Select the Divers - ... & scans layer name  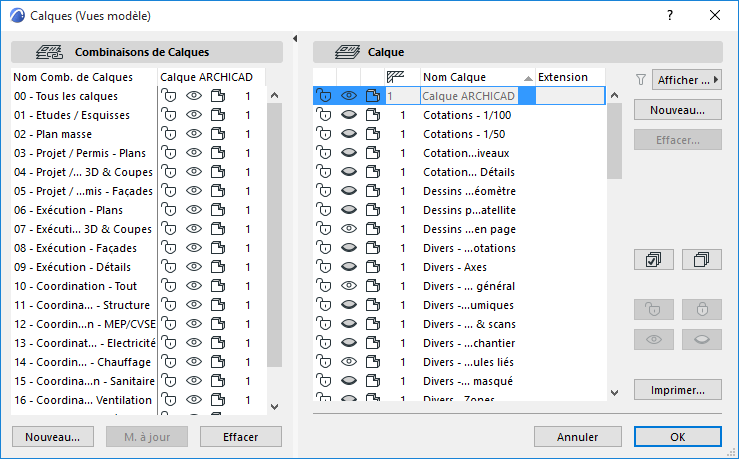469,324
